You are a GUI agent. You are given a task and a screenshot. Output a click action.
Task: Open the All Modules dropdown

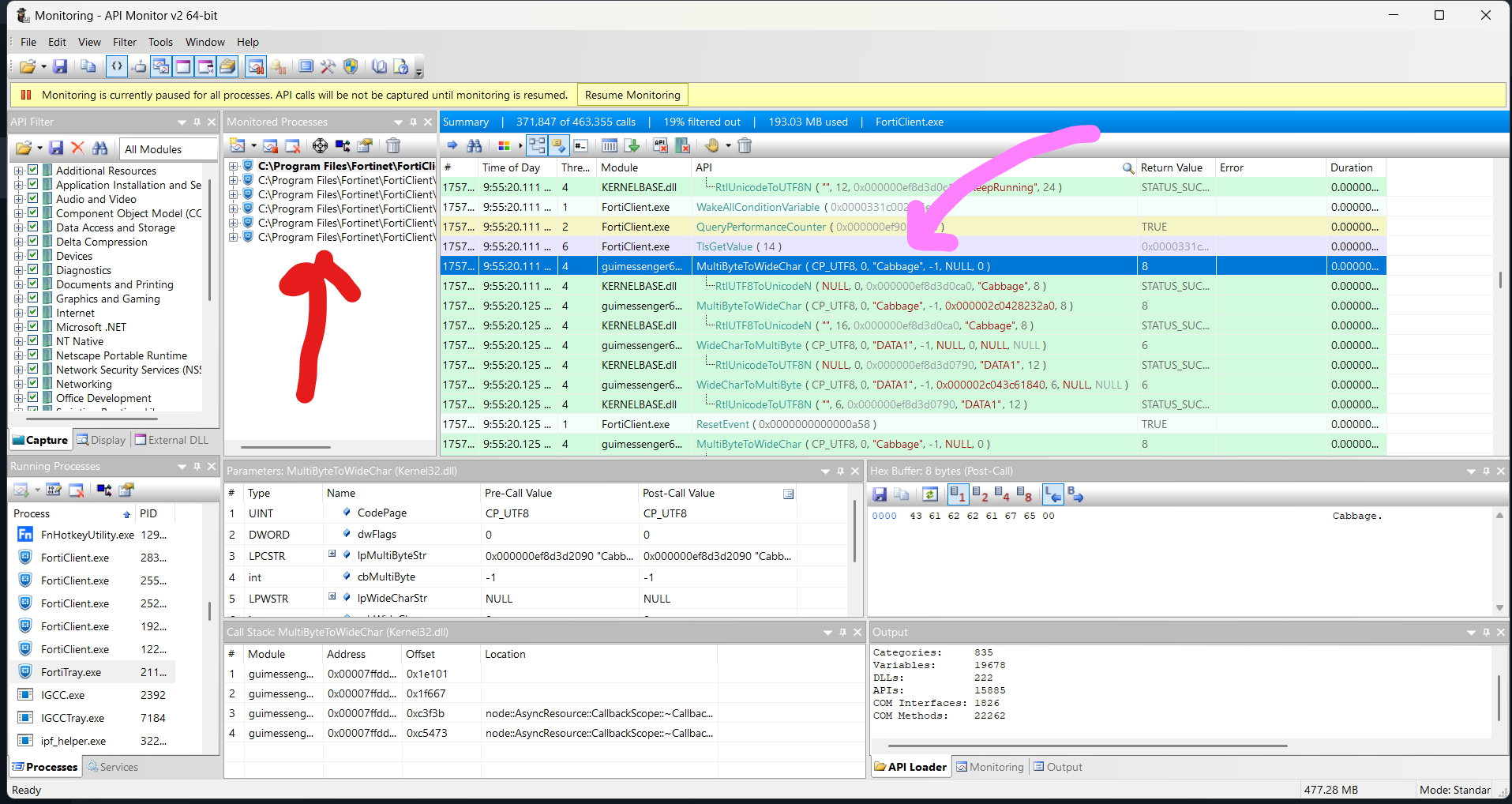coord(169,149)
